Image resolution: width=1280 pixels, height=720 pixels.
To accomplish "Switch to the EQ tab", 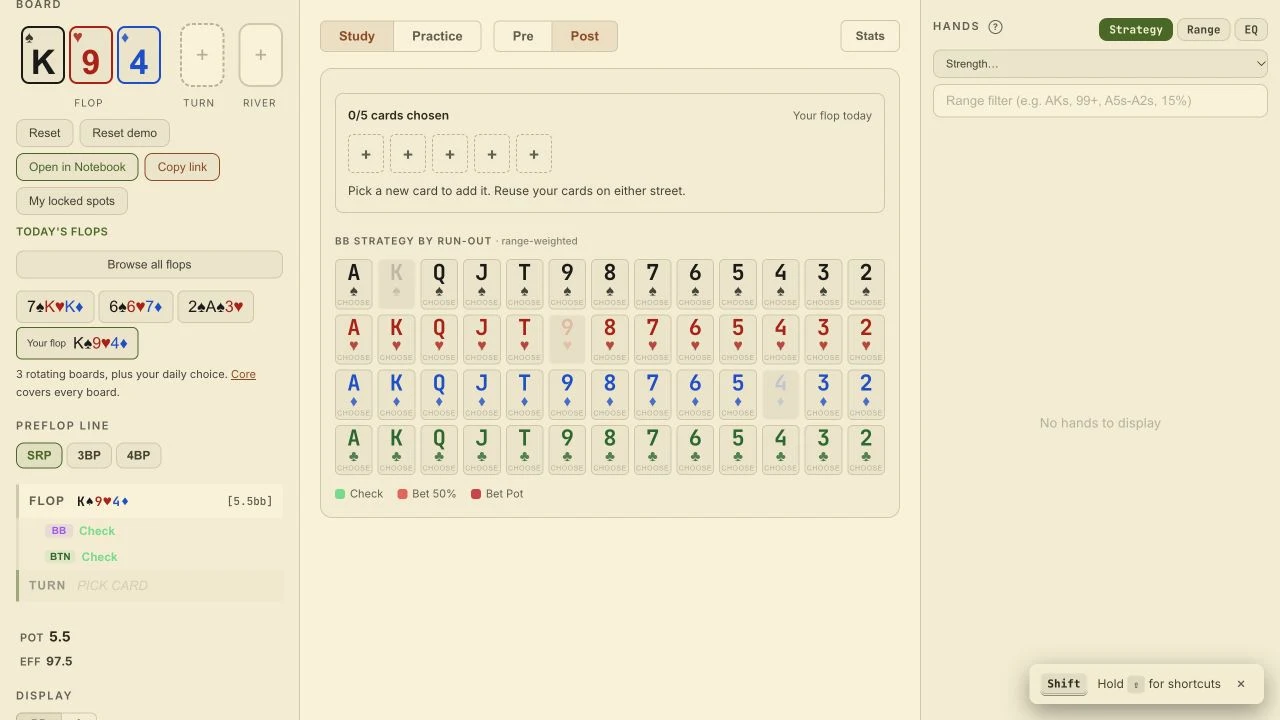I will (1251, 29).
